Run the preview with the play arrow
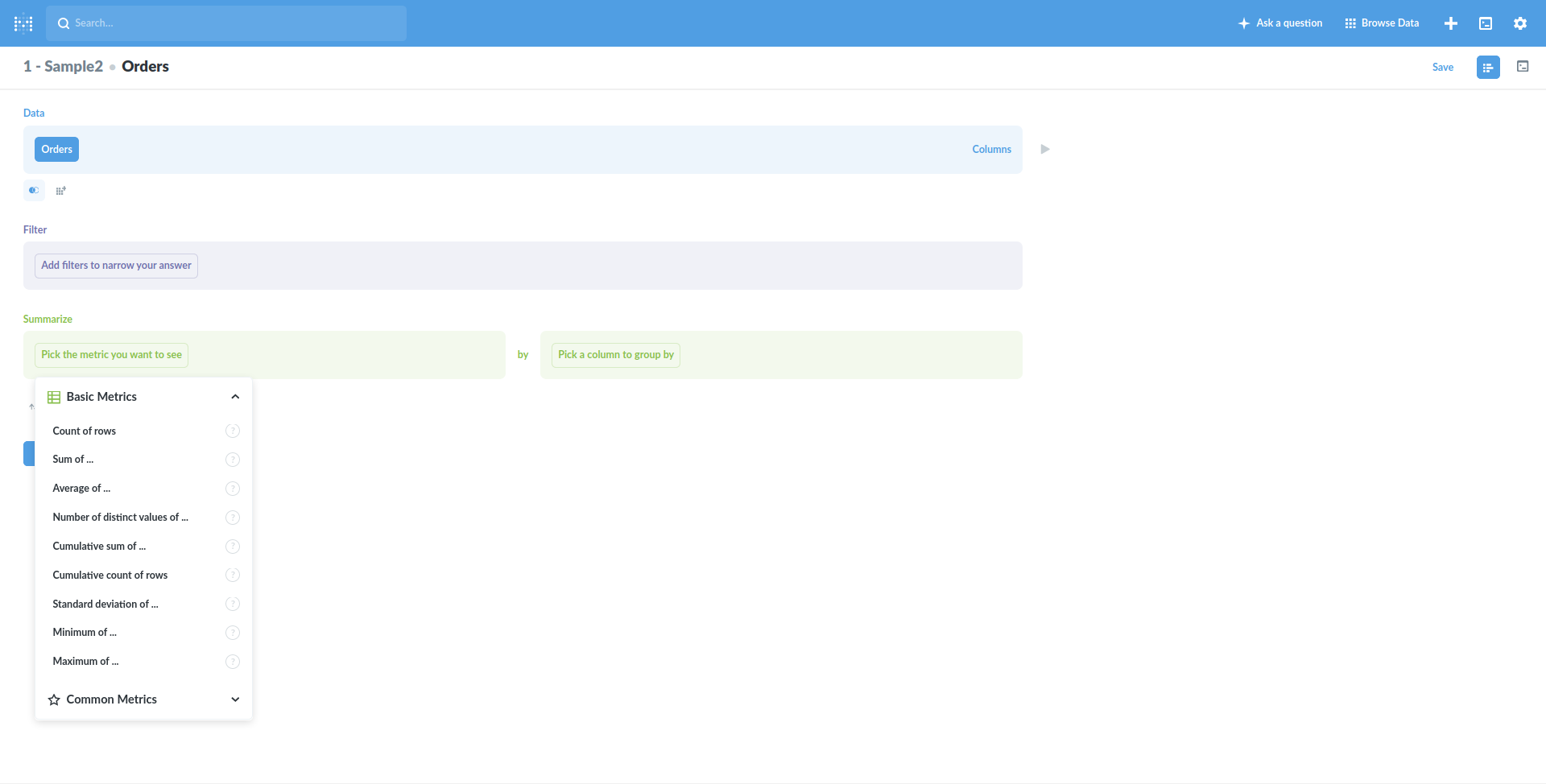The width and height of the screenshot is (1546, 784). [1044, 149]
